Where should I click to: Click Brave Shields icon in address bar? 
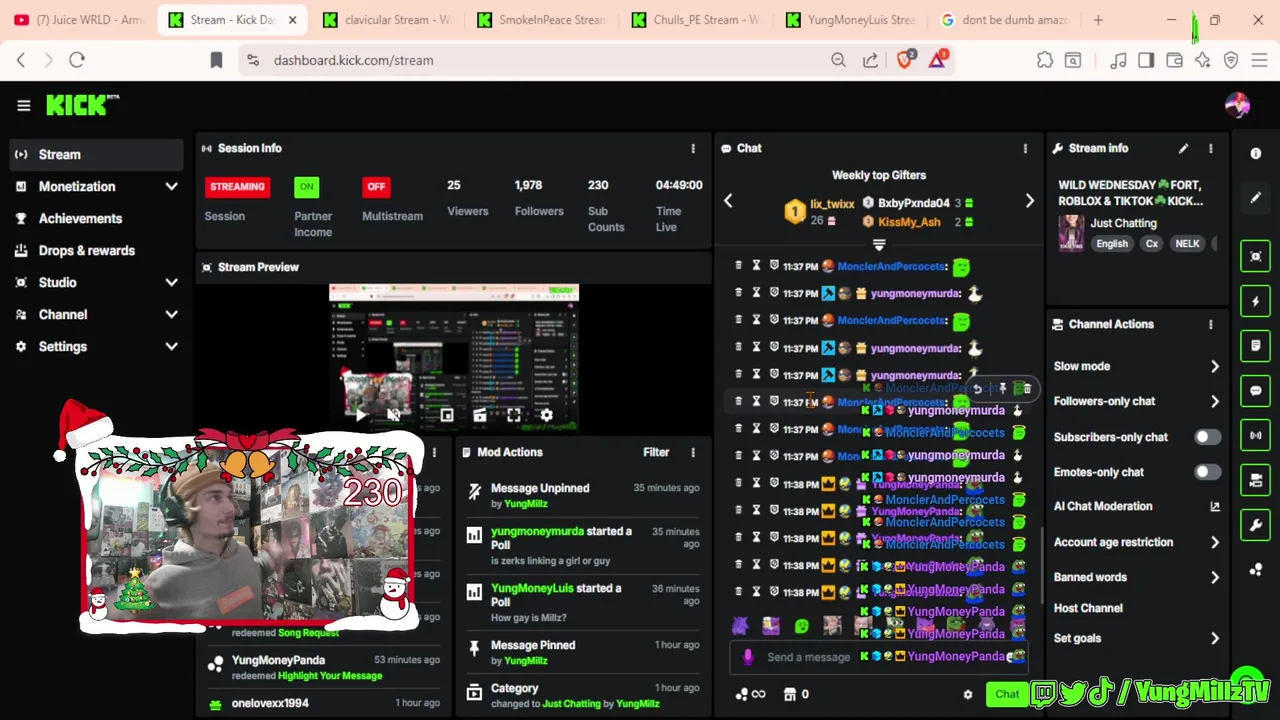[x=905, y=60]
